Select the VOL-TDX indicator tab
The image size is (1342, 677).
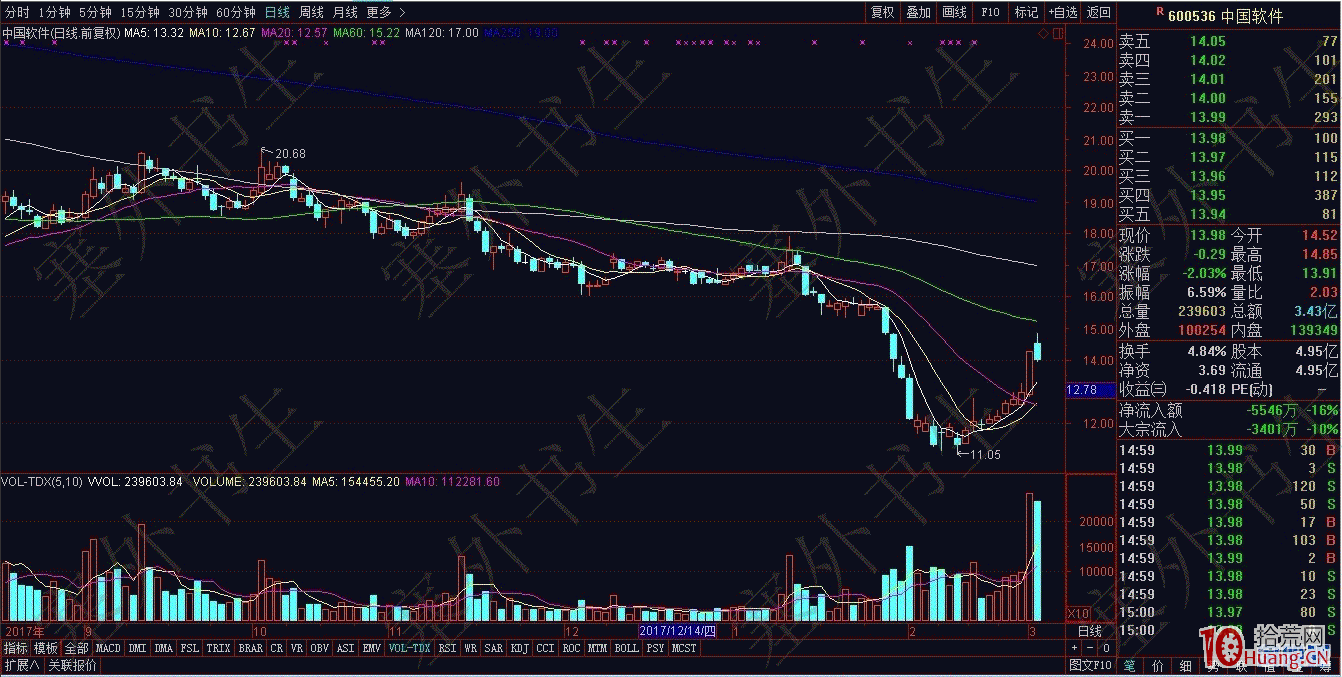[x=409, y=648]
